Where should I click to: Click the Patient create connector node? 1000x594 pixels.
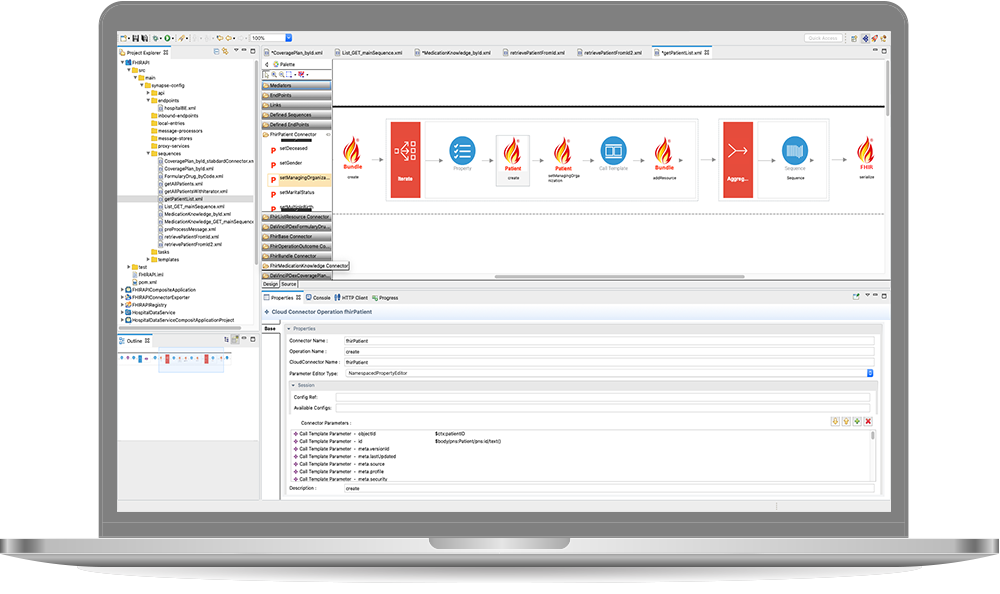(513, 160)
